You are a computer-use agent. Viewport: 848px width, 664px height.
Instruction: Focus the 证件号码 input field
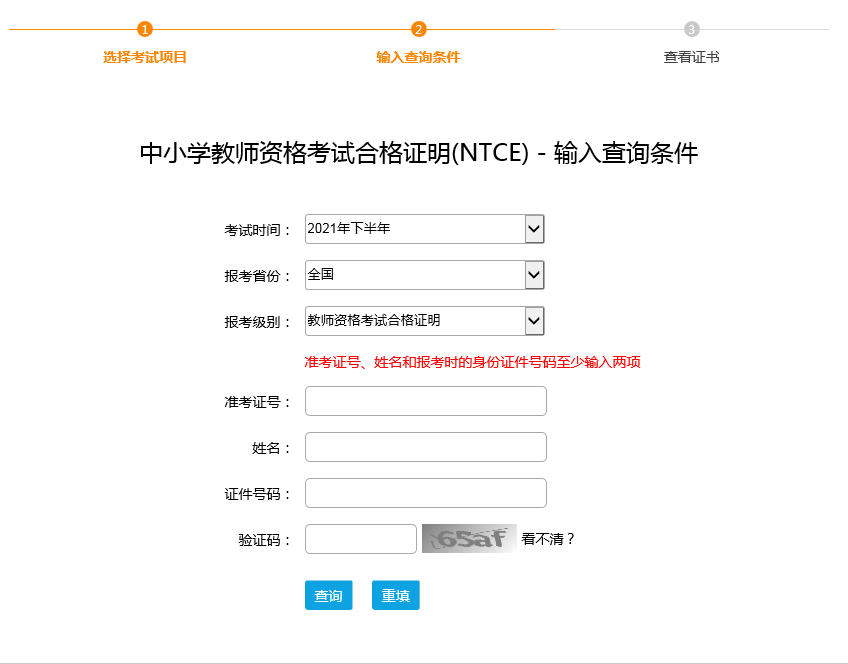426,493
